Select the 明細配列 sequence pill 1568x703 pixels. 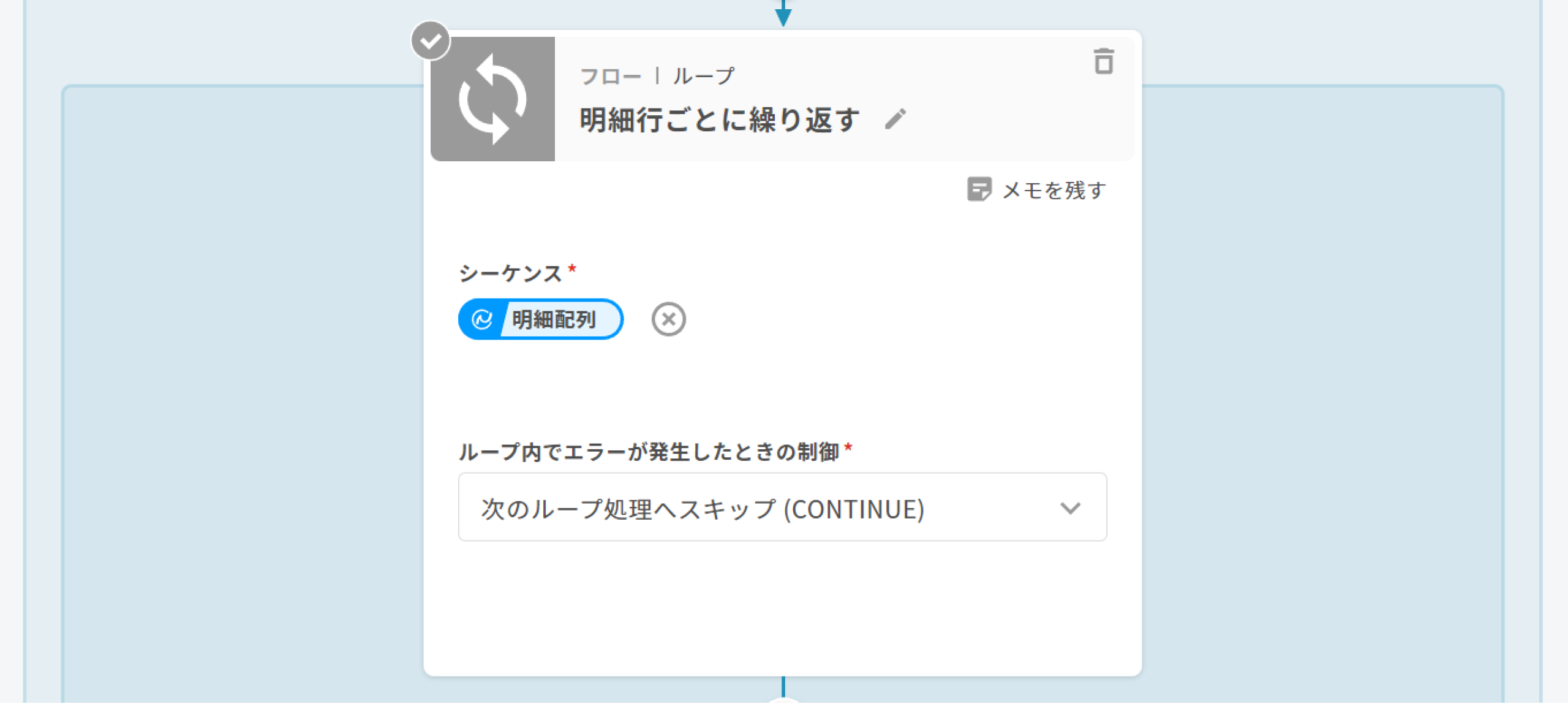(553, 319)
